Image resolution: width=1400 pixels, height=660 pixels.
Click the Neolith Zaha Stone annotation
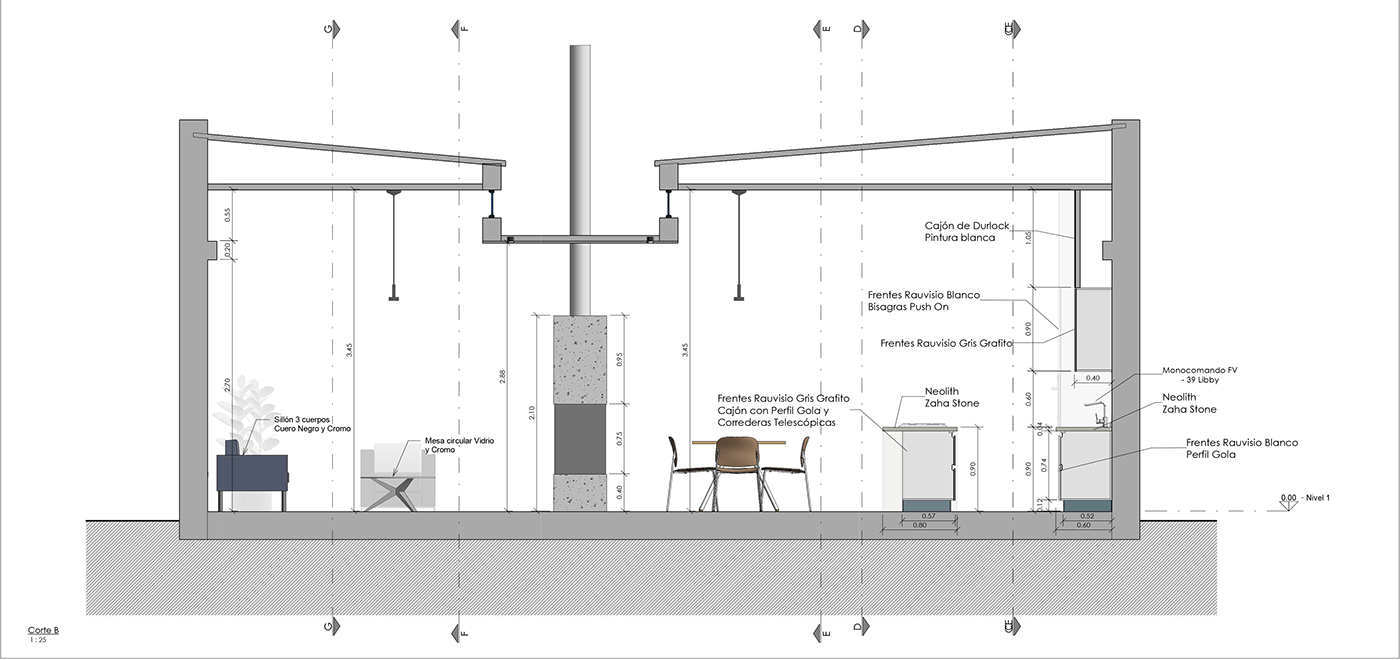tap(951, 397)
